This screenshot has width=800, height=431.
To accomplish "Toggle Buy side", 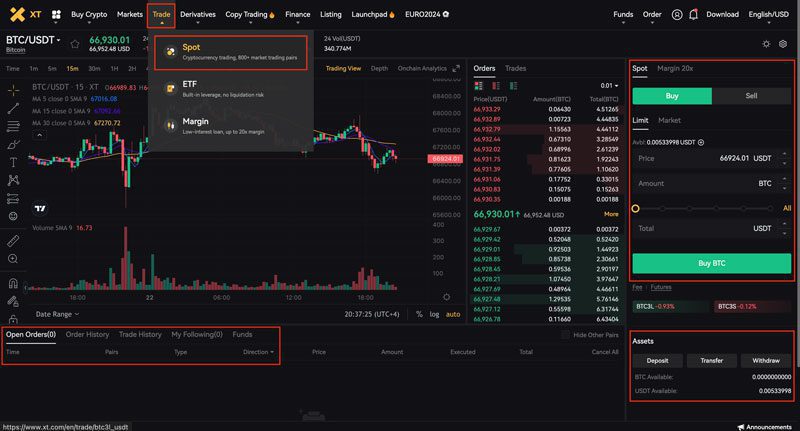I will point(672,96).
